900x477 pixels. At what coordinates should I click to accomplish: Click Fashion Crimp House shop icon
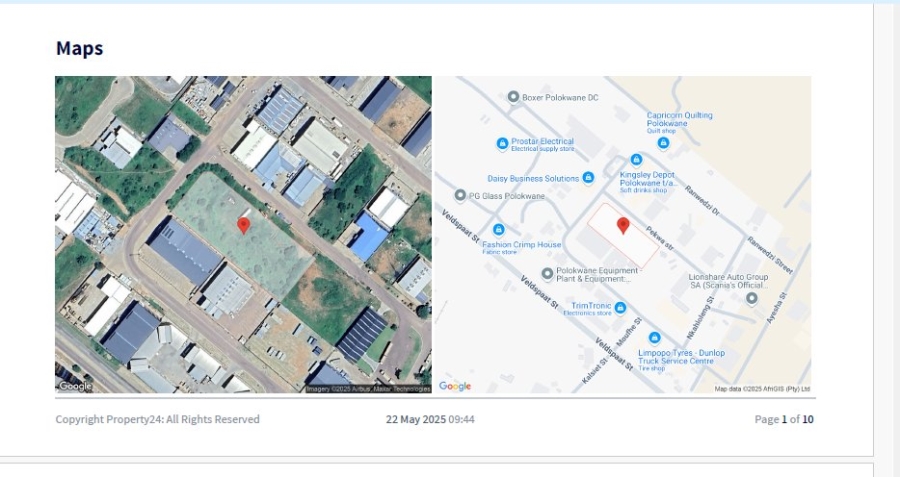click(x=498, y=230)
